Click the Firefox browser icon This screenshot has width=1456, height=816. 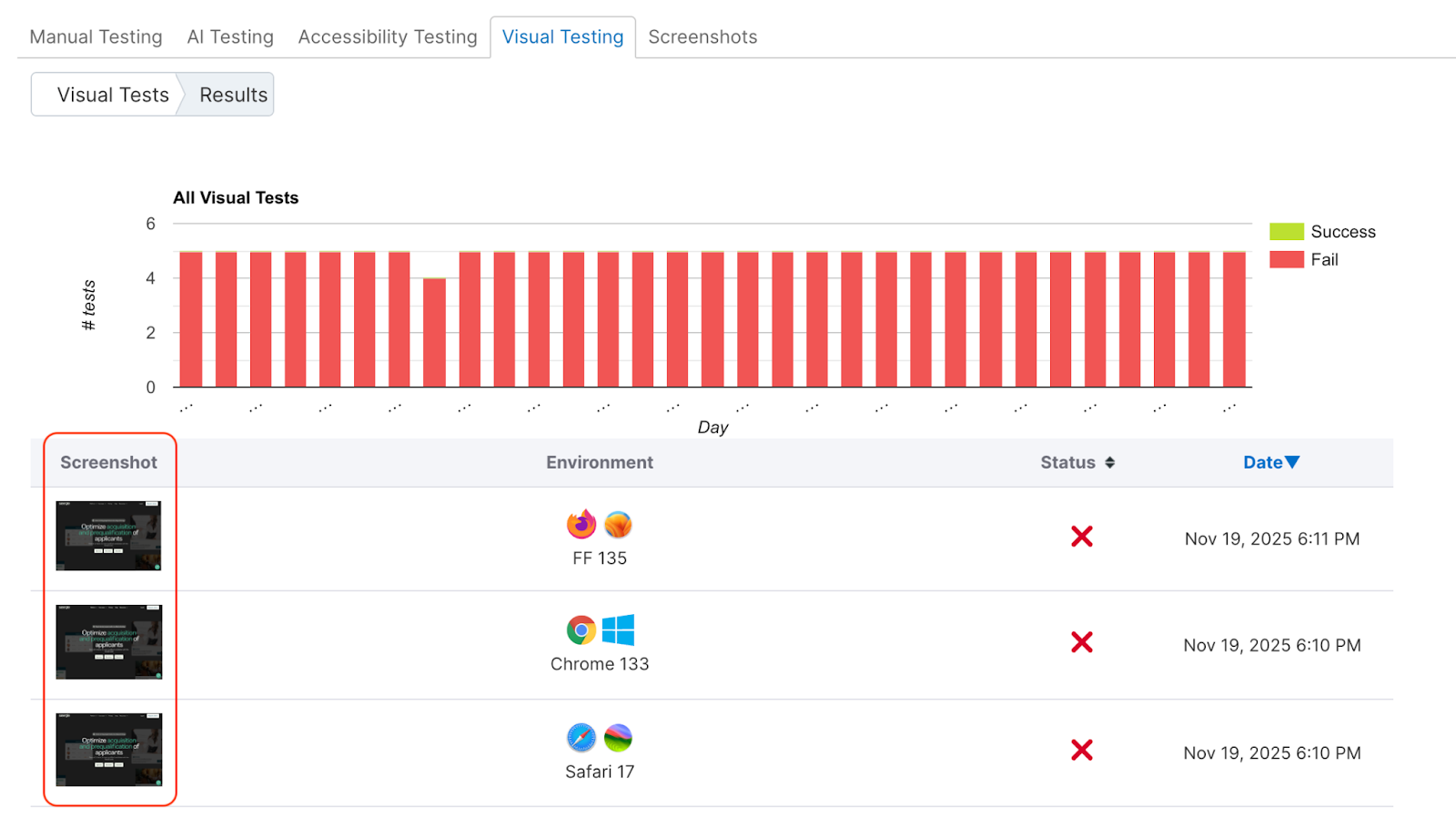pos(581,524)
